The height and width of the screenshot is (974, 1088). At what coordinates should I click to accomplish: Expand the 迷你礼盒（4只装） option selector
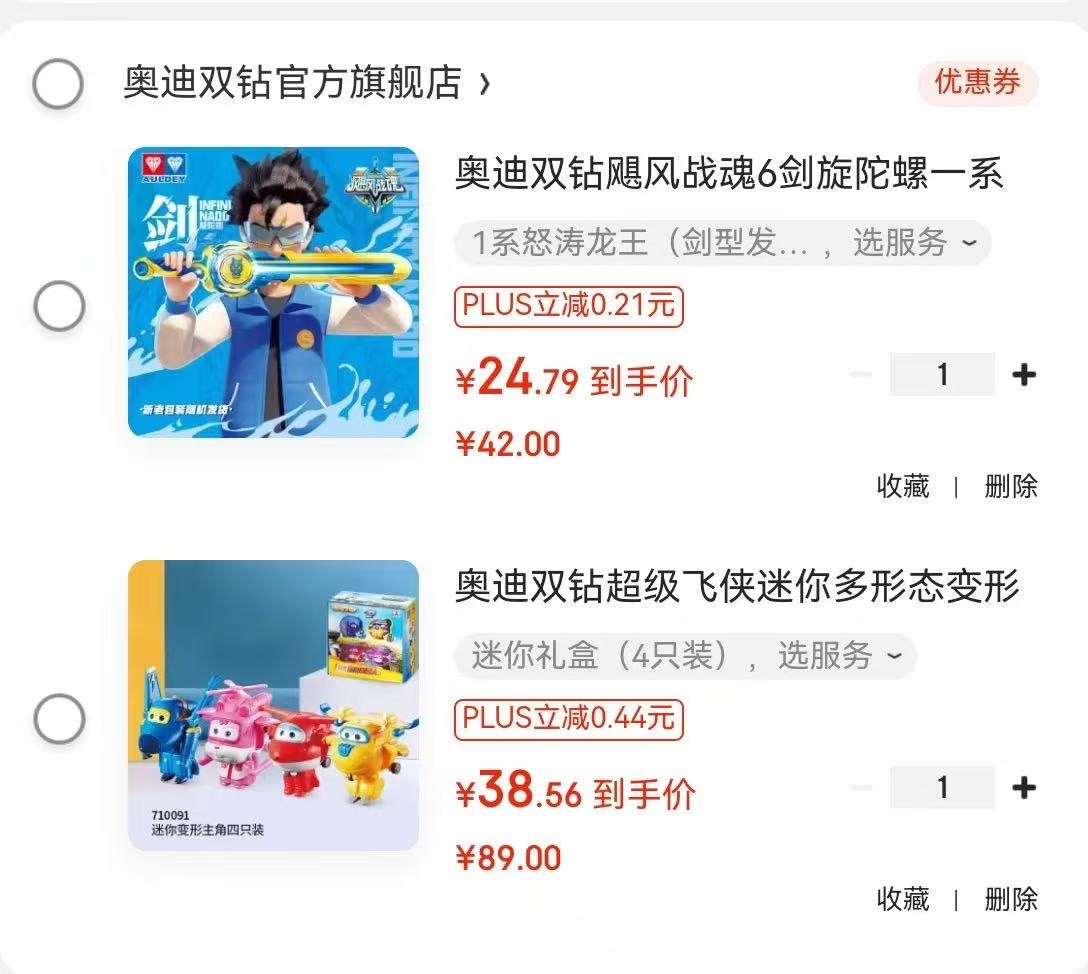(x=686, y=656)
